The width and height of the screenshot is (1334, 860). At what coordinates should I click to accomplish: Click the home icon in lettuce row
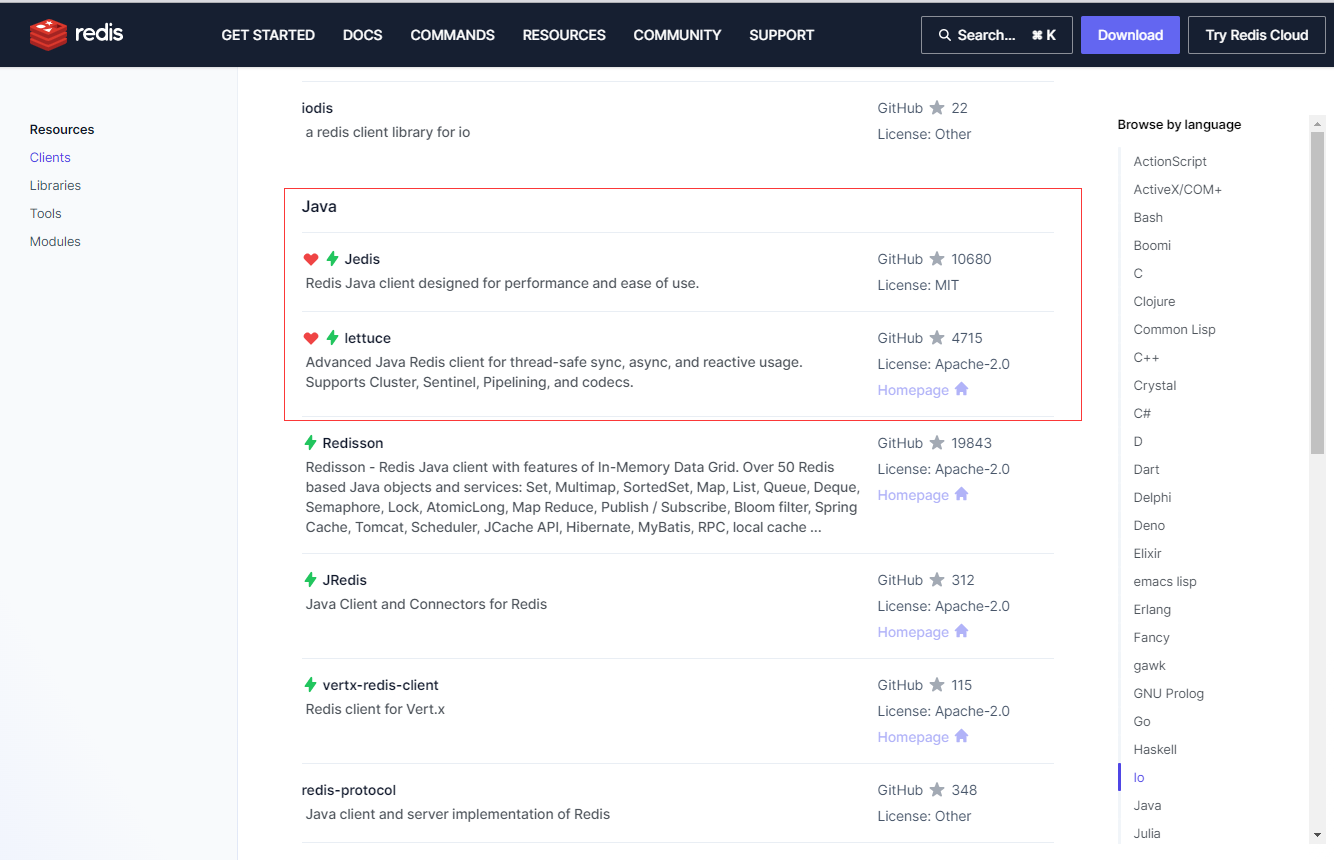coord(962,389)
